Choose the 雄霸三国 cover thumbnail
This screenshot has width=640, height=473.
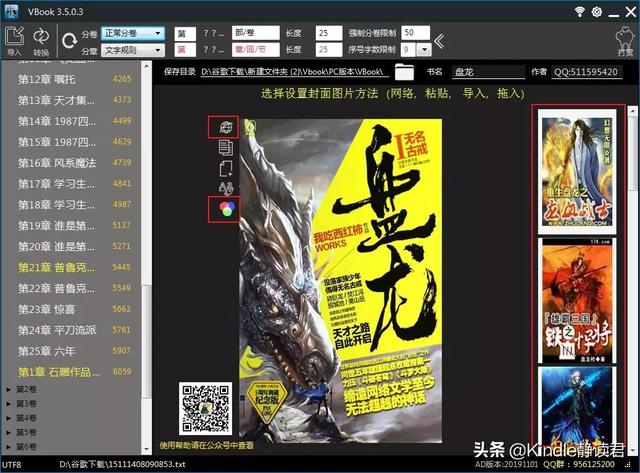577,301
